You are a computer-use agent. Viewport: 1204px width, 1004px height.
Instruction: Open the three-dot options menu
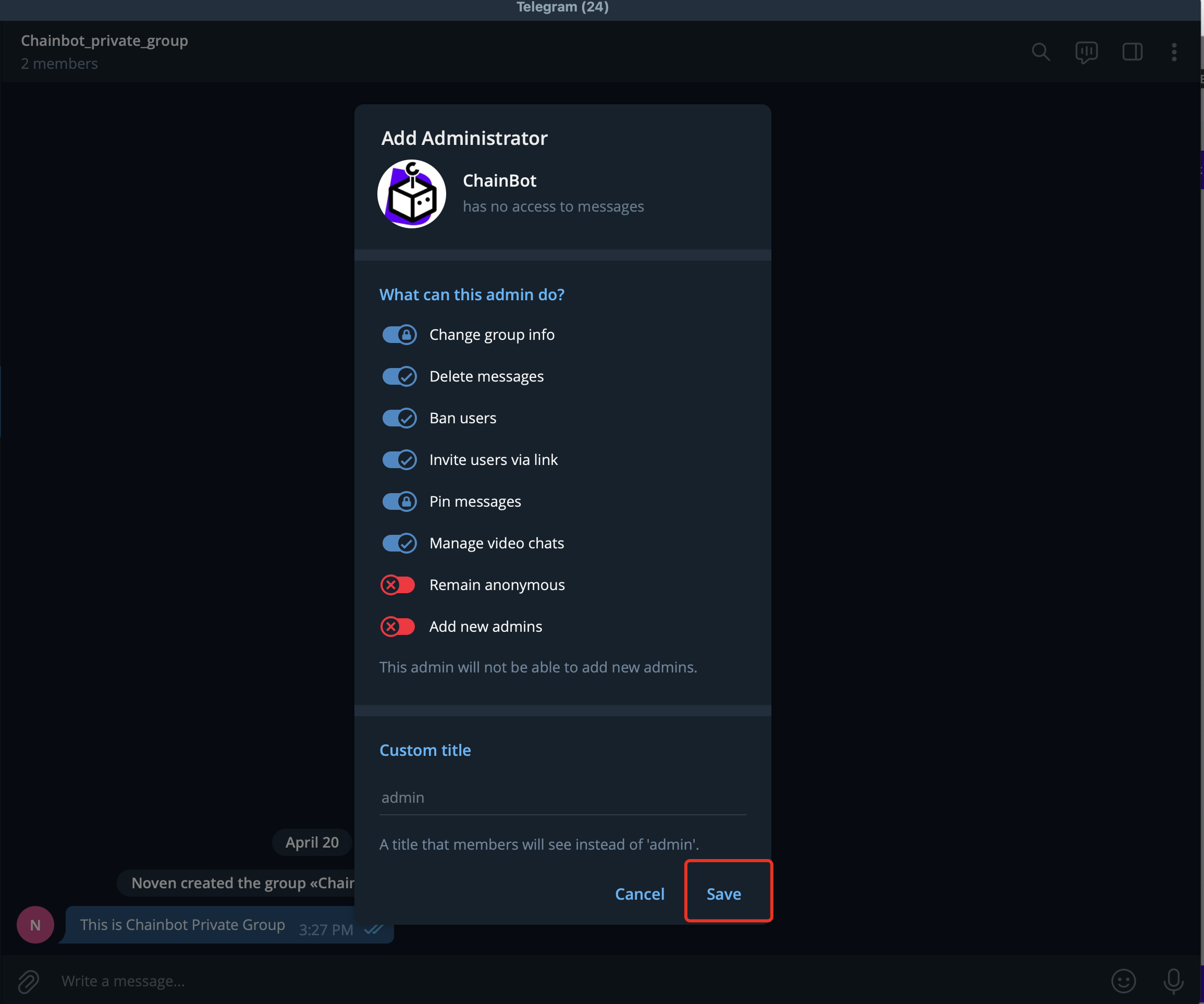[1174, 52]
